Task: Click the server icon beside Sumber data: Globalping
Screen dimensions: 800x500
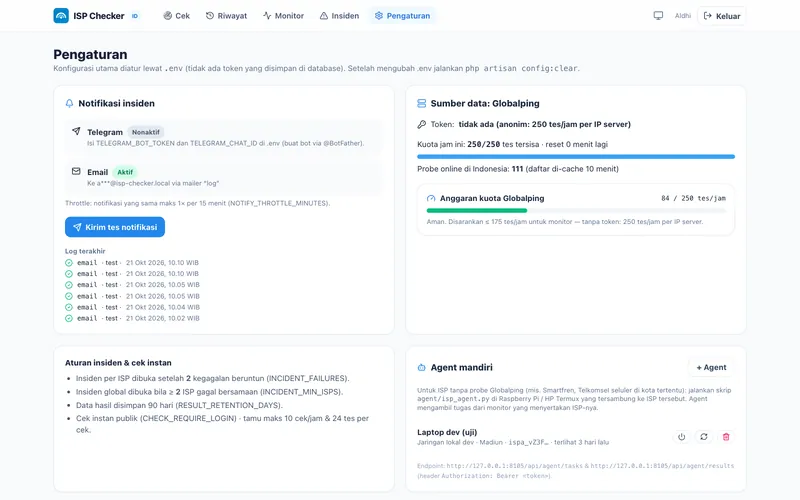Action: coord(421,104)
